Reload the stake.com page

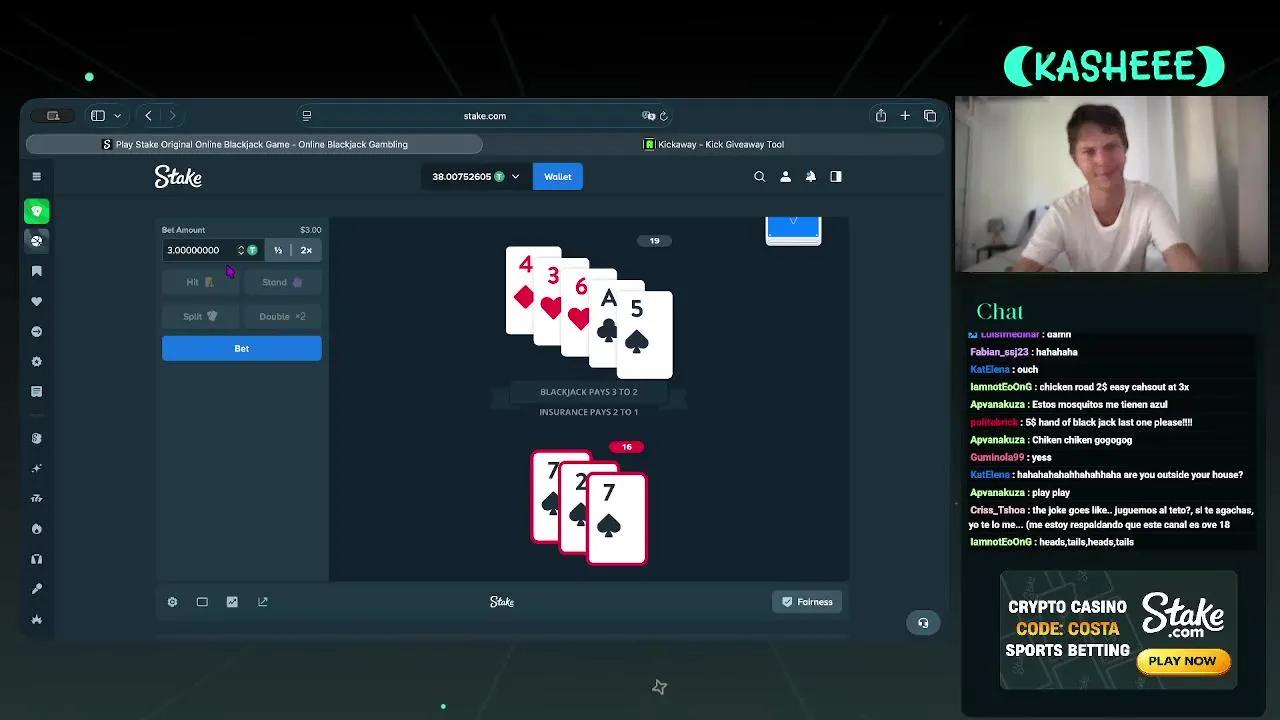[x=664, y=116]
